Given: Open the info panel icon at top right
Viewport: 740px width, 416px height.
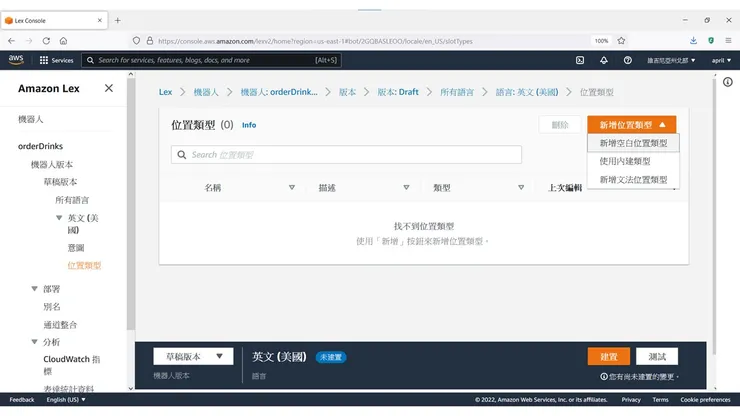Looking at the screenshot, I should pyautogui.click(x=728, y=82).
